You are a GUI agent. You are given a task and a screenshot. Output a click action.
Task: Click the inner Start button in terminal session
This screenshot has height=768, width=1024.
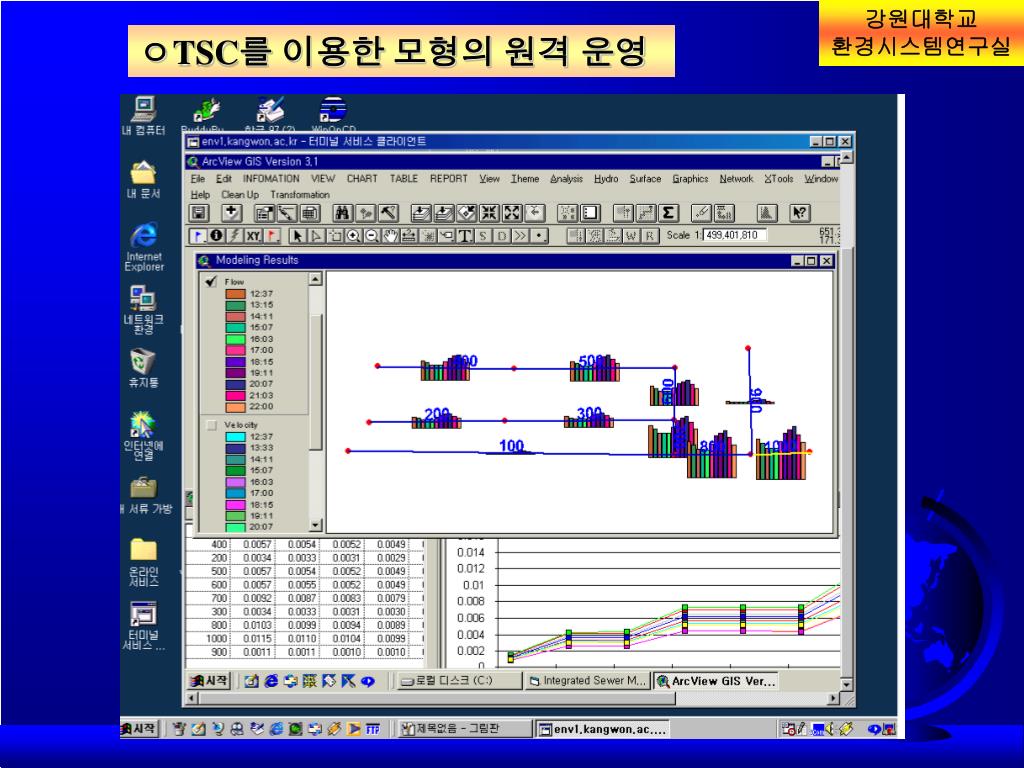[209, 680]
